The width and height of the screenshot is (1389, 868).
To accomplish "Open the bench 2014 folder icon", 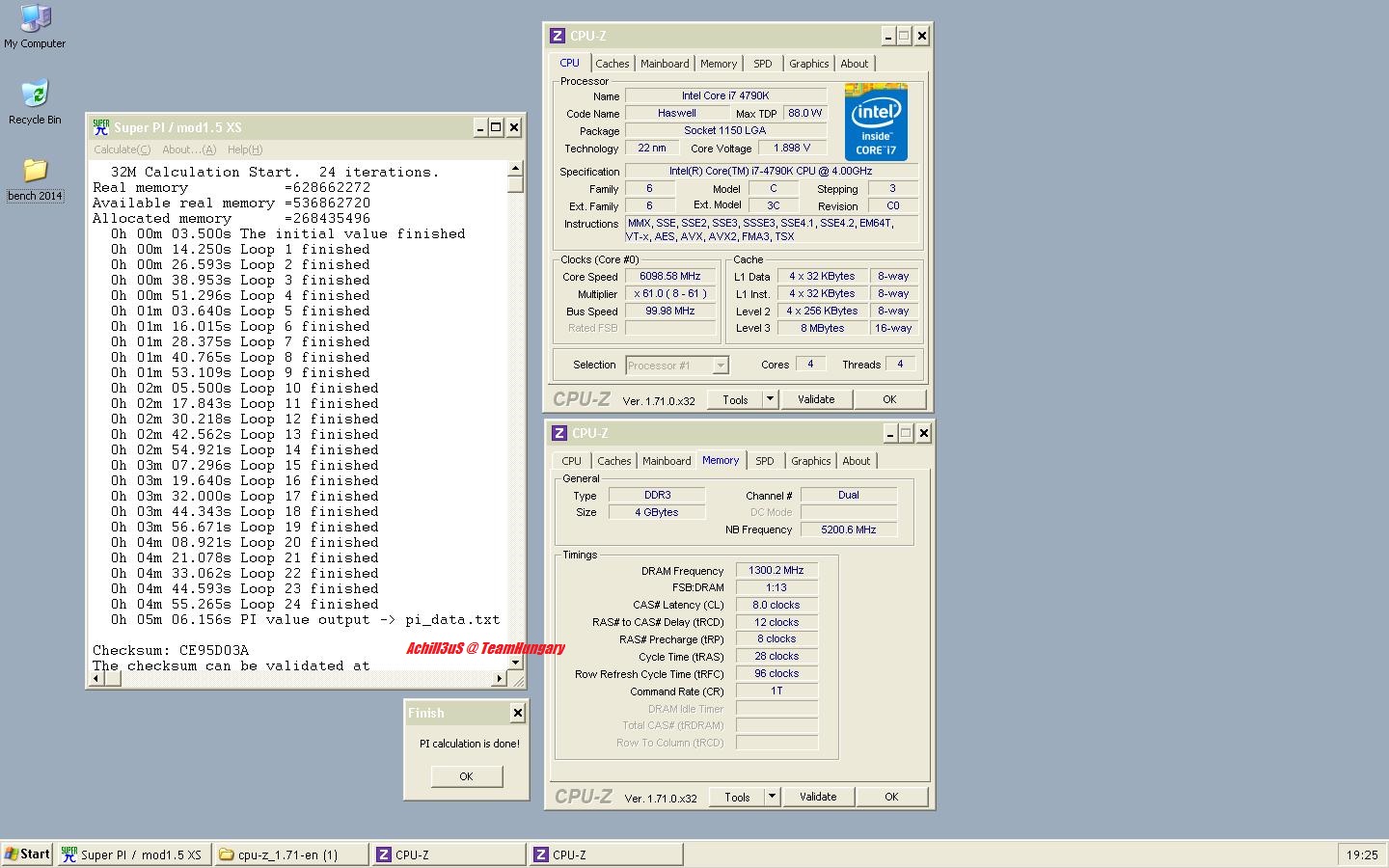I will coord(35,179).
